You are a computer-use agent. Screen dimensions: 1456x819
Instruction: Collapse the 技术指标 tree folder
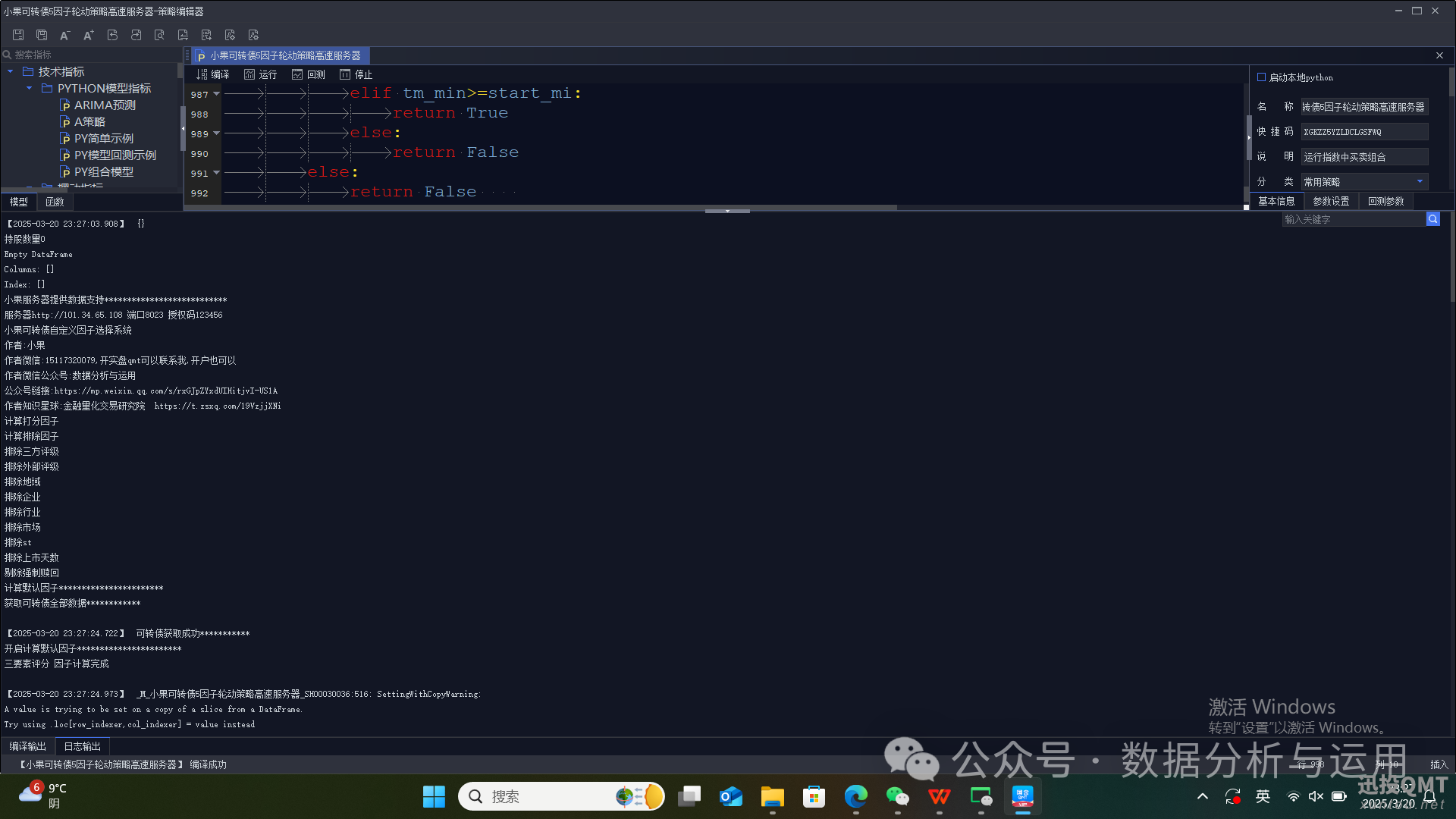tap(10, 71)
